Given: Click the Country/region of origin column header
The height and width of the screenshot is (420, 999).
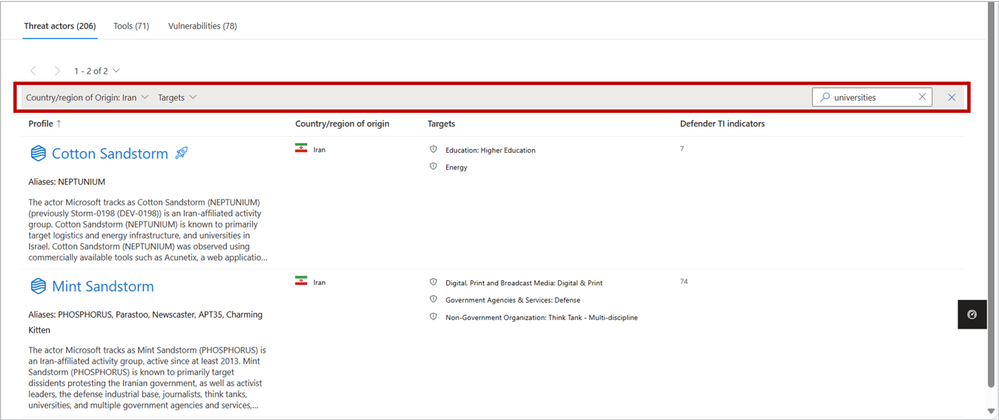Looking at the screenshot, I should pyautogui.click(x=342, y=124).
